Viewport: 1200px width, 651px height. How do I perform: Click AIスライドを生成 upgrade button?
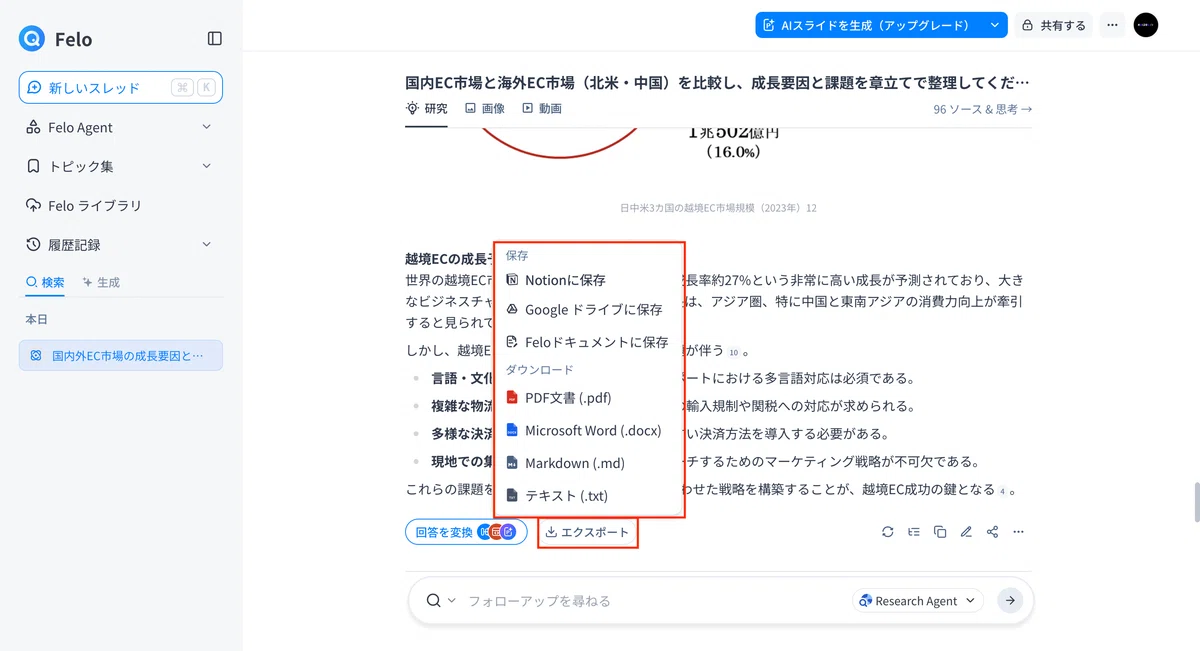click(x=867, y=25)
